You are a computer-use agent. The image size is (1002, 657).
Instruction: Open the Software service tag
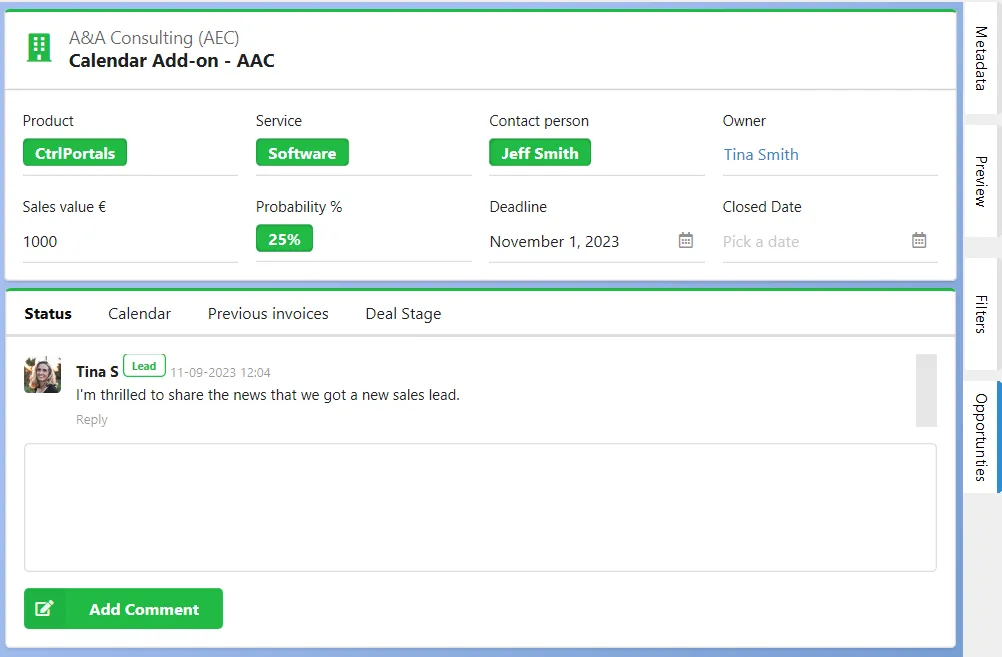pos(302,153)
